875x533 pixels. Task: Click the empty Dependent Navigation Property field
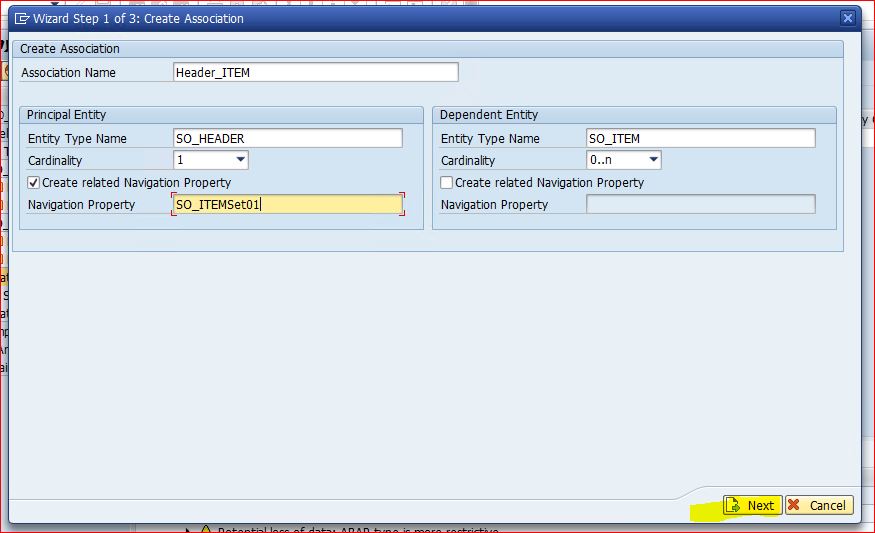coord(700,205)
